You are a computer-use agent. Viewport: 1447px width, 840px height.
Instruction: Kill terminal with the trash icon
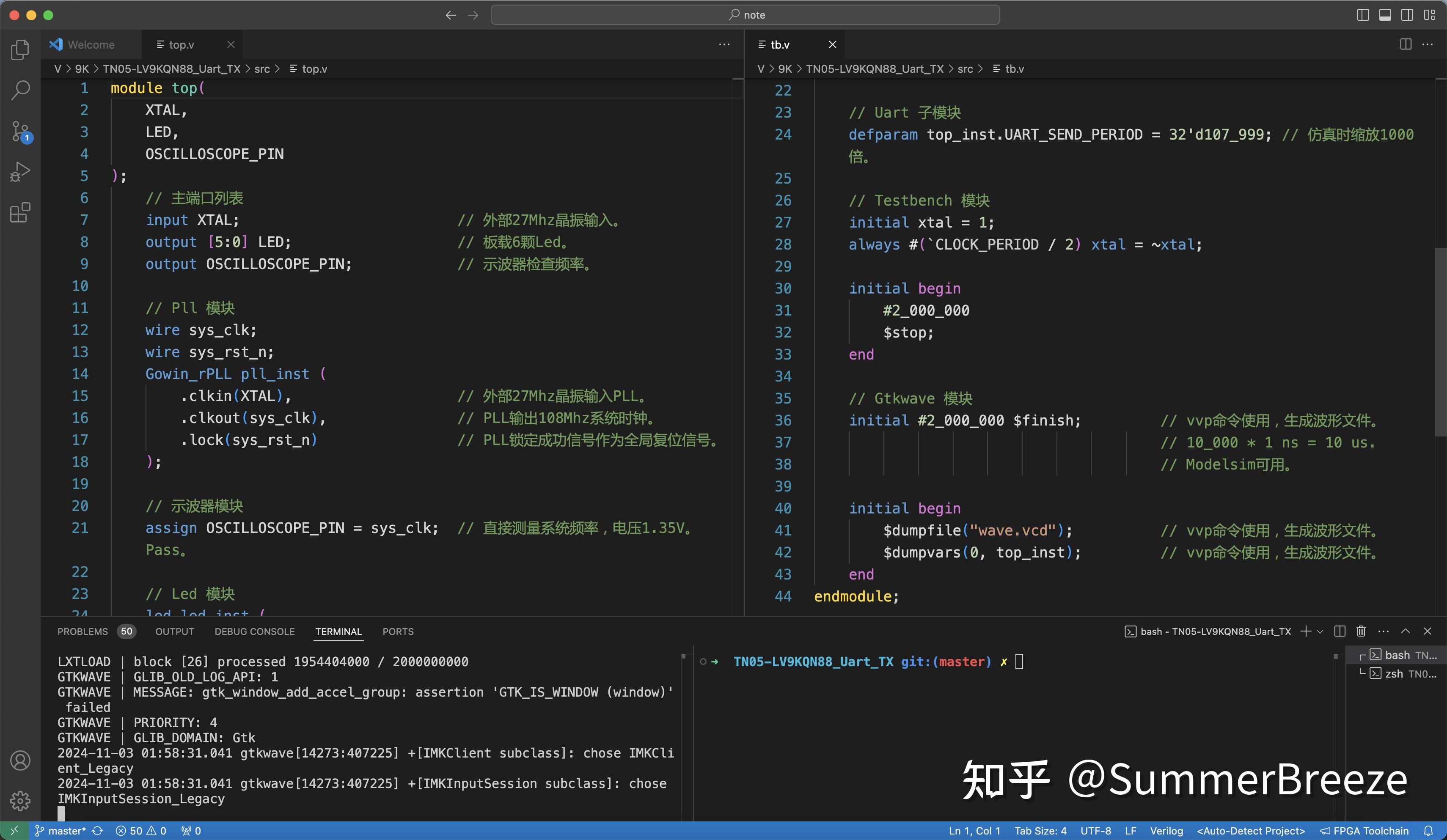pyautogui.click(x=1361, y=631)
